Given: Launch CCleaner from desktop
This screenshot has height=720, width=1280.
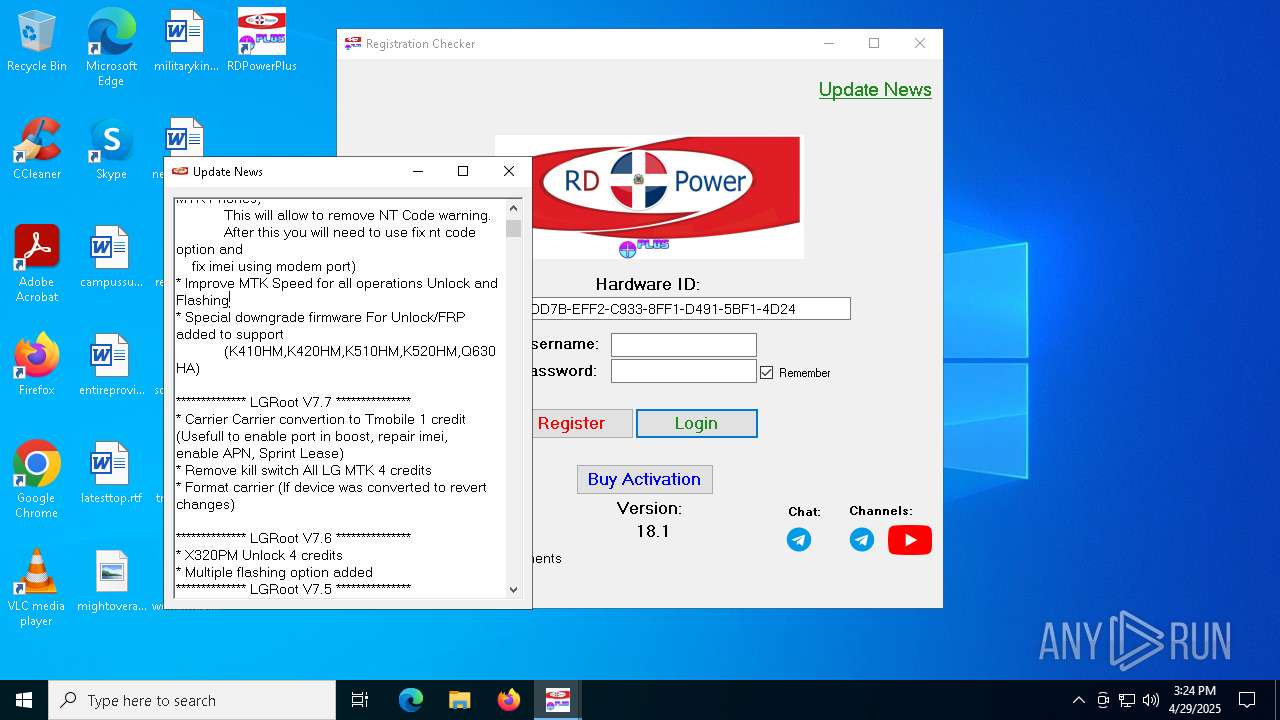Looking at the screenshot, I should (x=37, y=150).
